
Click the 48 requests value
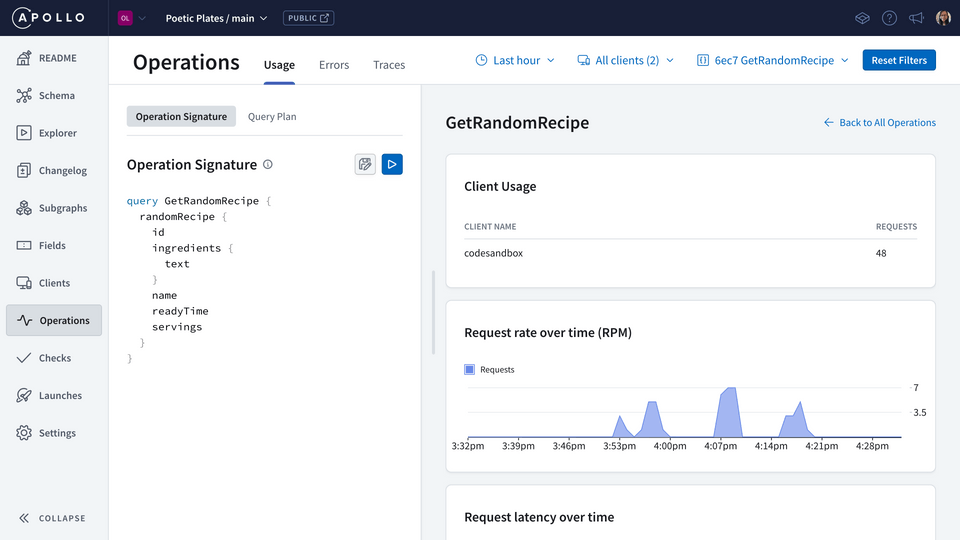[x=881, y=253]
